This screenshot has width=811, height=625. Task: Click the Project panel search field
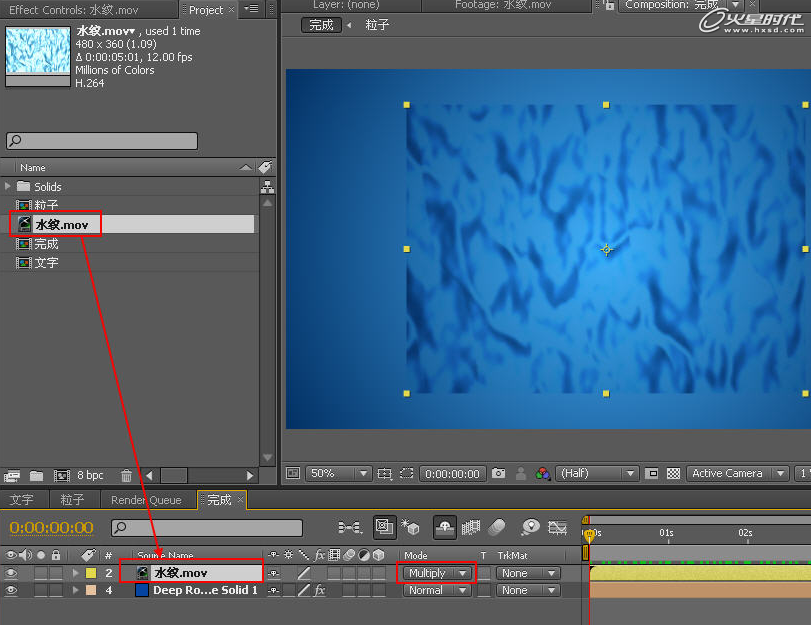(x=102, y=141)
